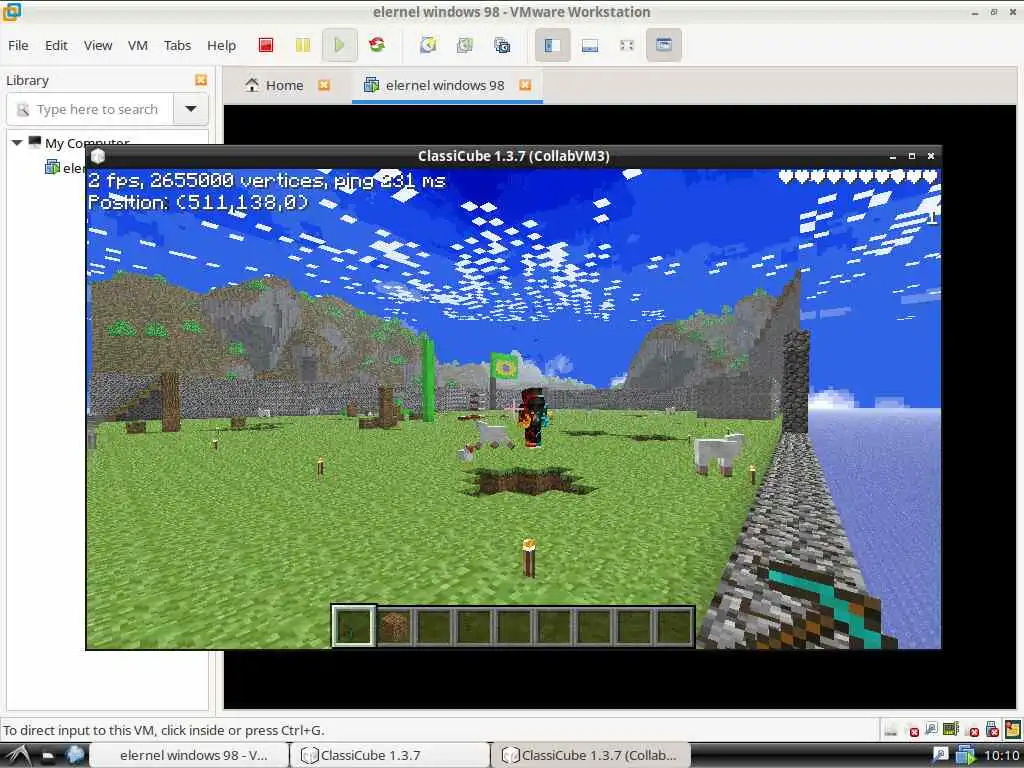Click the Brazil flag in the game world
1024x768 pixels.
coord(504,366)
